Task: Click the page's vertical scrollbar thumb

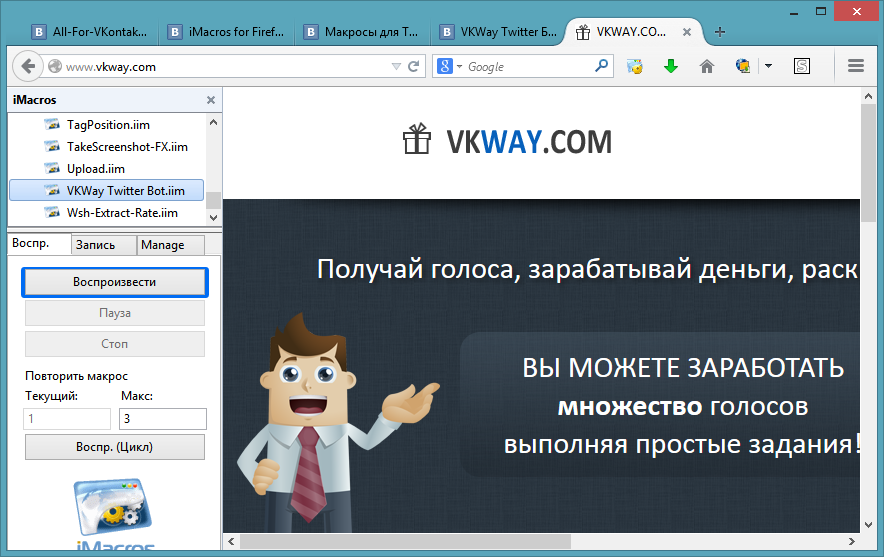Action: pos(868,163)
